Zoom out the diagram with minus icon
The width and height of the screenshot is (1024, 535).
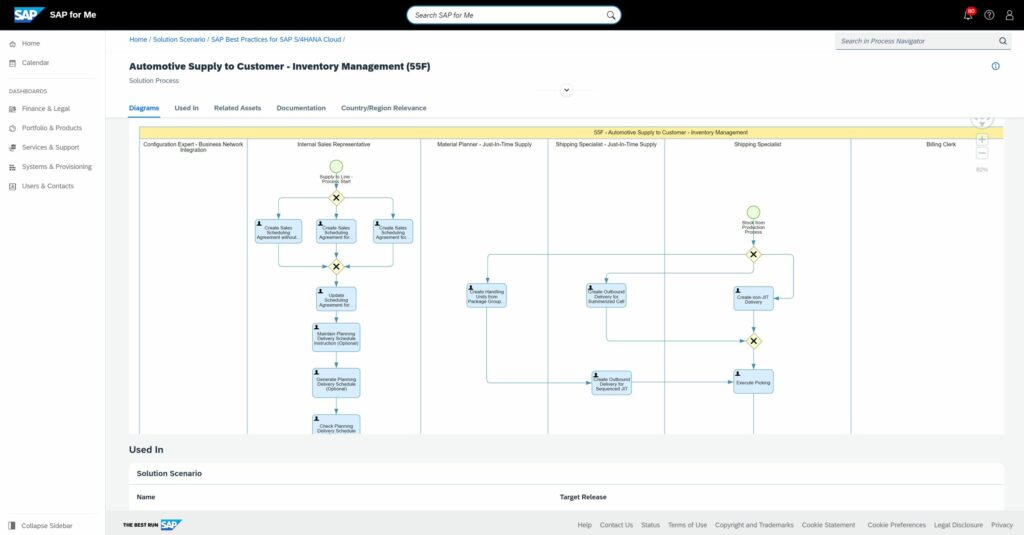click(x=982, y=153)
